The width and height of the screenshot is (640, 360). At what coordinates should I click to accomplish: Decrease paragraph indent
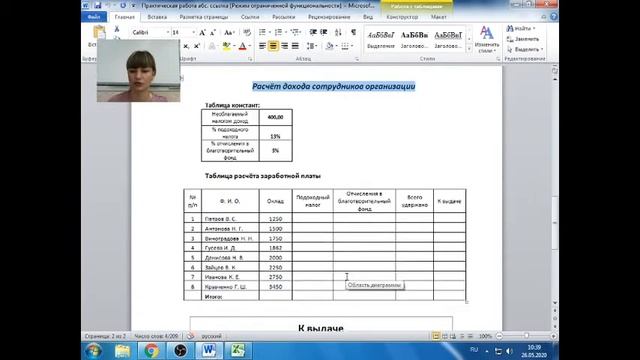pos(313,32)
